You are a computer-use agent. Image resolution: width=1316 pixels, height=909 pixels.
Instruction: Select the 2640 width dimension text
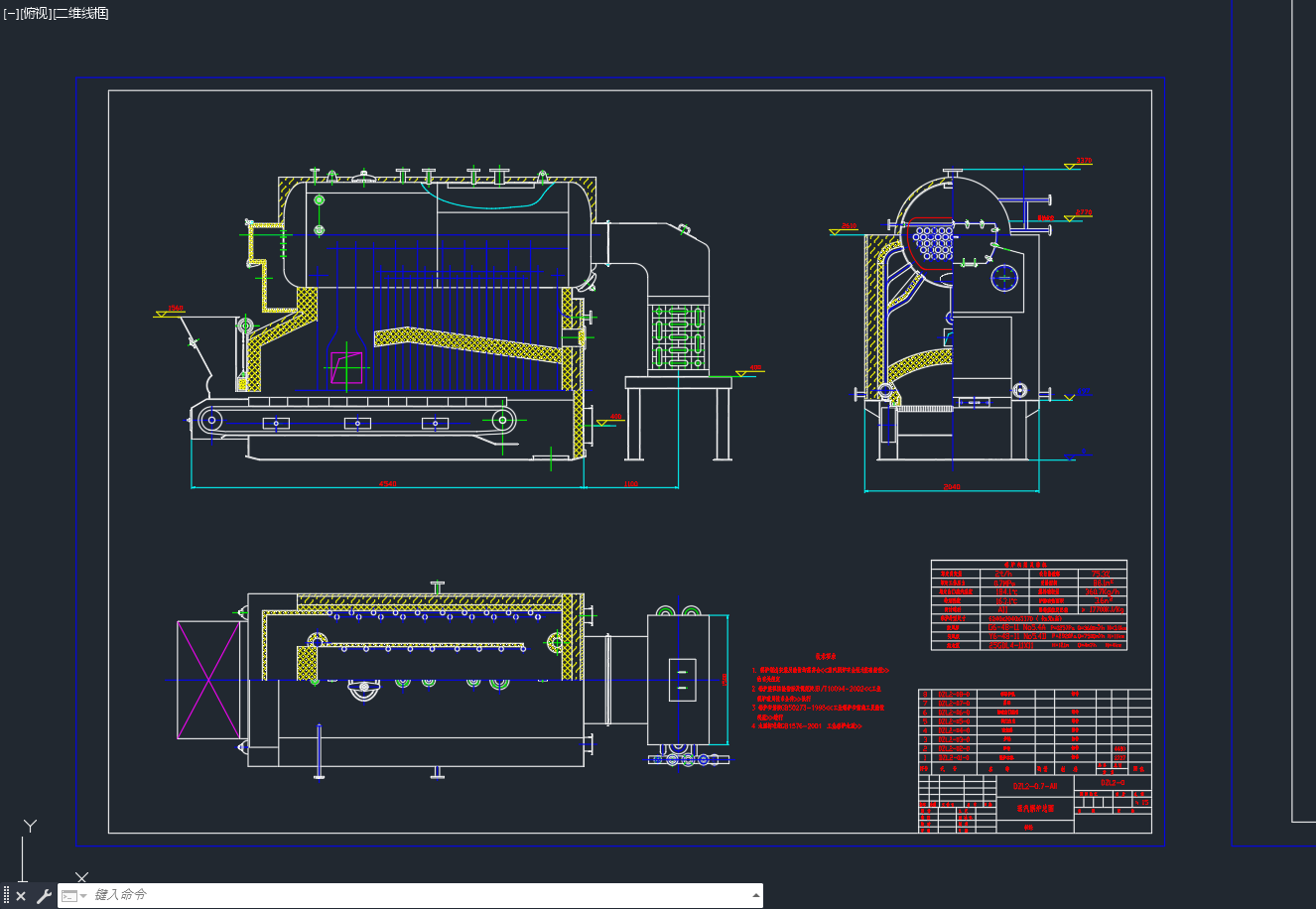952,487
